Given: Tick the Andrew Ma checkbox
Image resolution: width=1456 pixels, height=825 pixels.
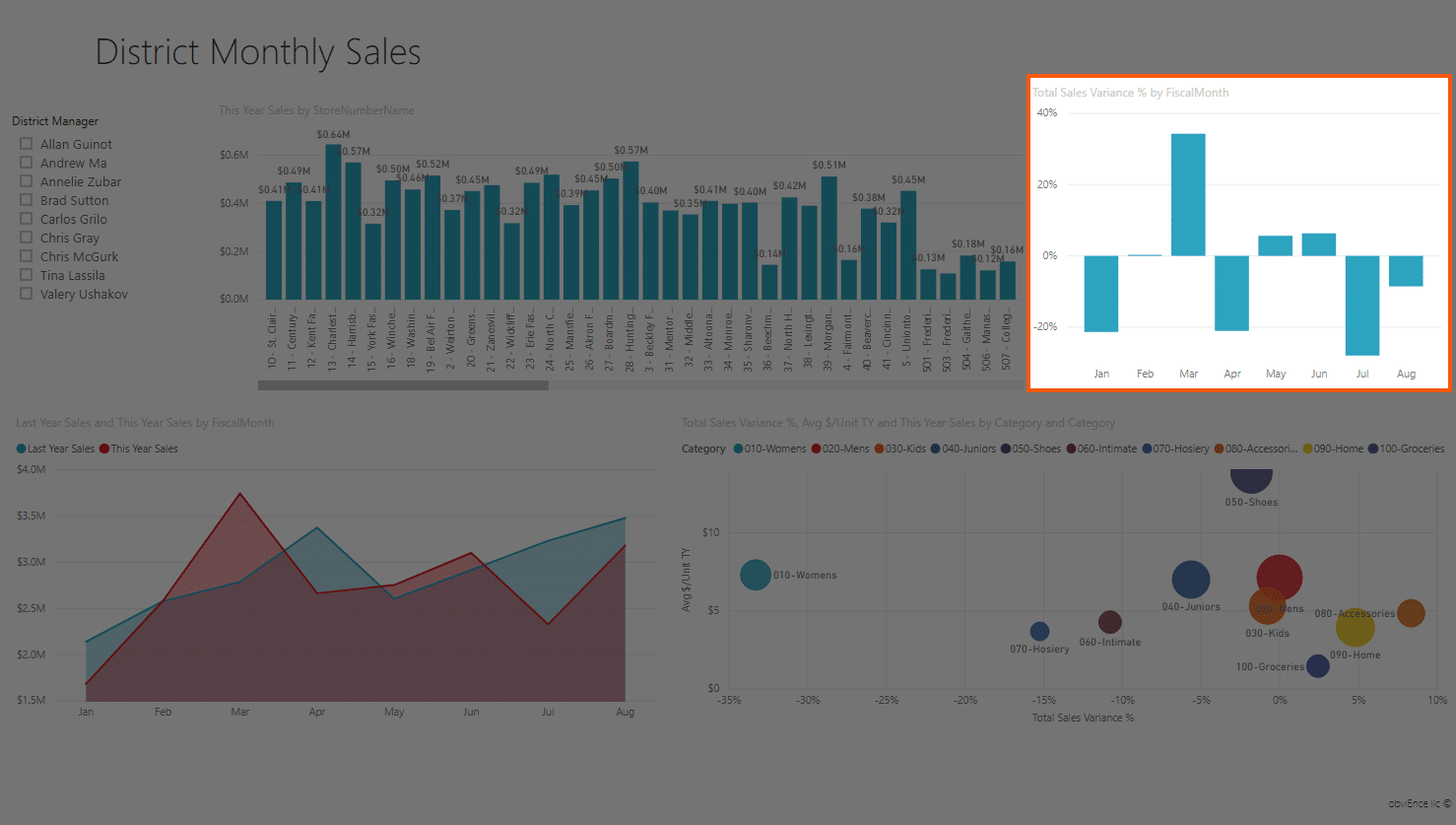Looking at the screenshot, I should (27, 163).
